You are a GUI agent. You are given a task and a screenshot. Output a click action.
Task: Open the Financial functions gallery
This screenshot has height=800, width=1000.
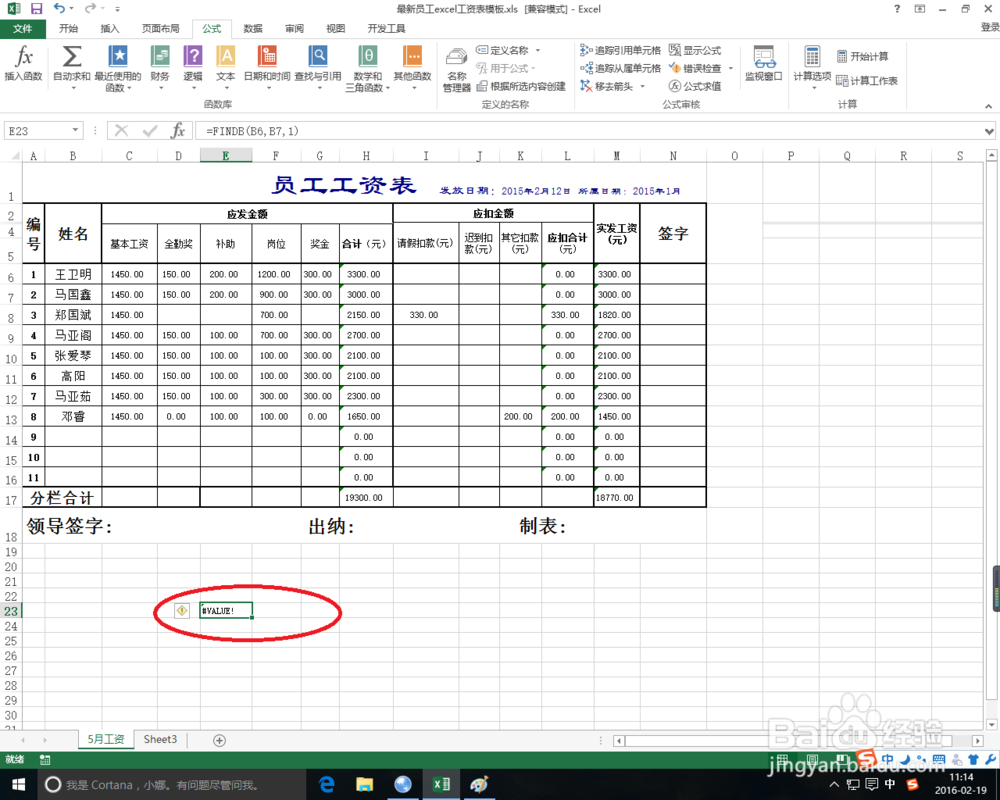[x=158, y=68]
